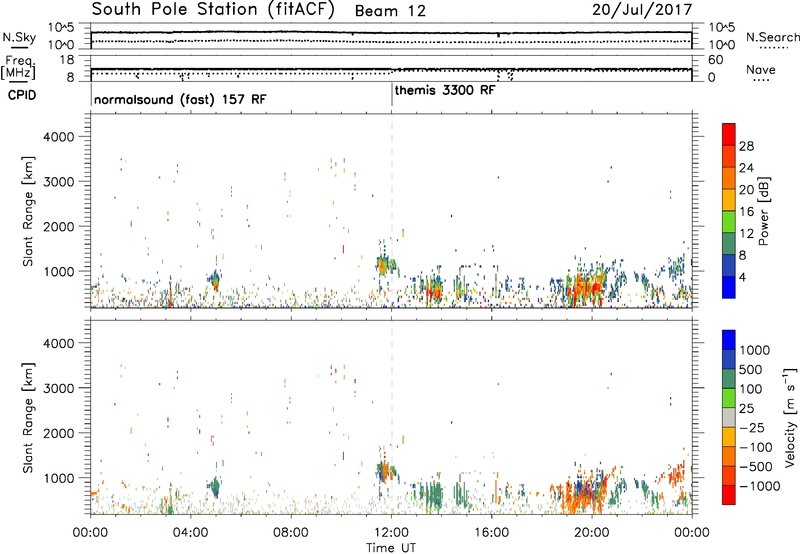Click the '12' Power colorbar tick value

[746, 233]
